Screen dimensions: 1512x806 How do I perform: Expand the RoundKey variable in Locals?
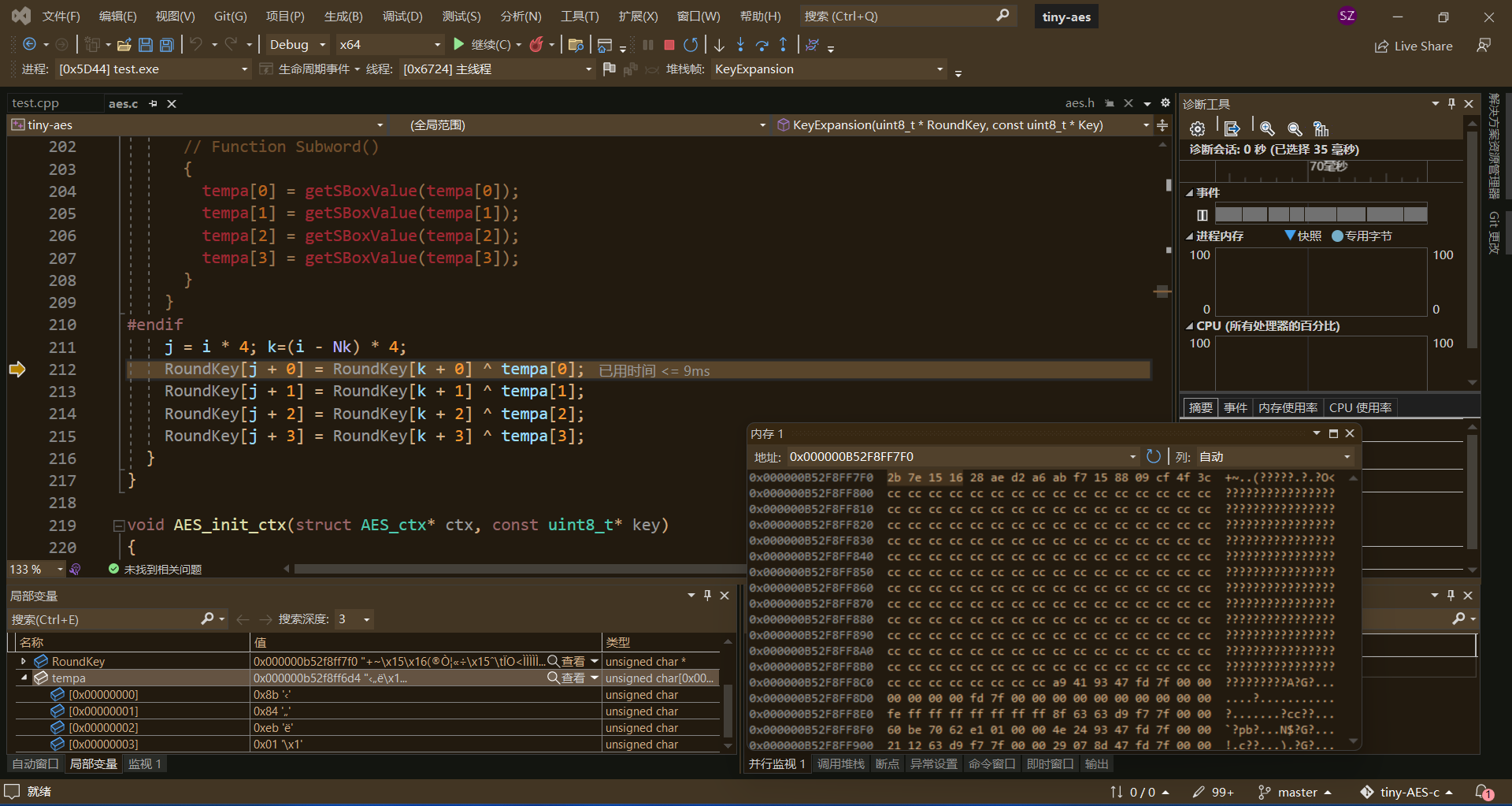23,662
